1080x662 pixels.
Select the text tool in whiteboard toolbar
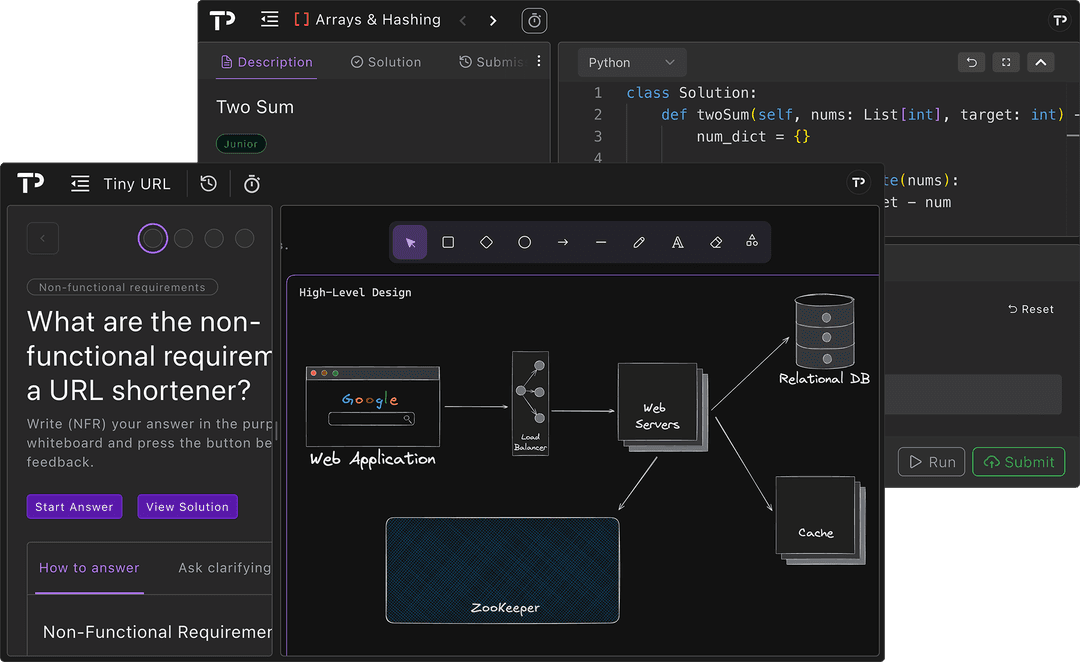coord(677,242)
